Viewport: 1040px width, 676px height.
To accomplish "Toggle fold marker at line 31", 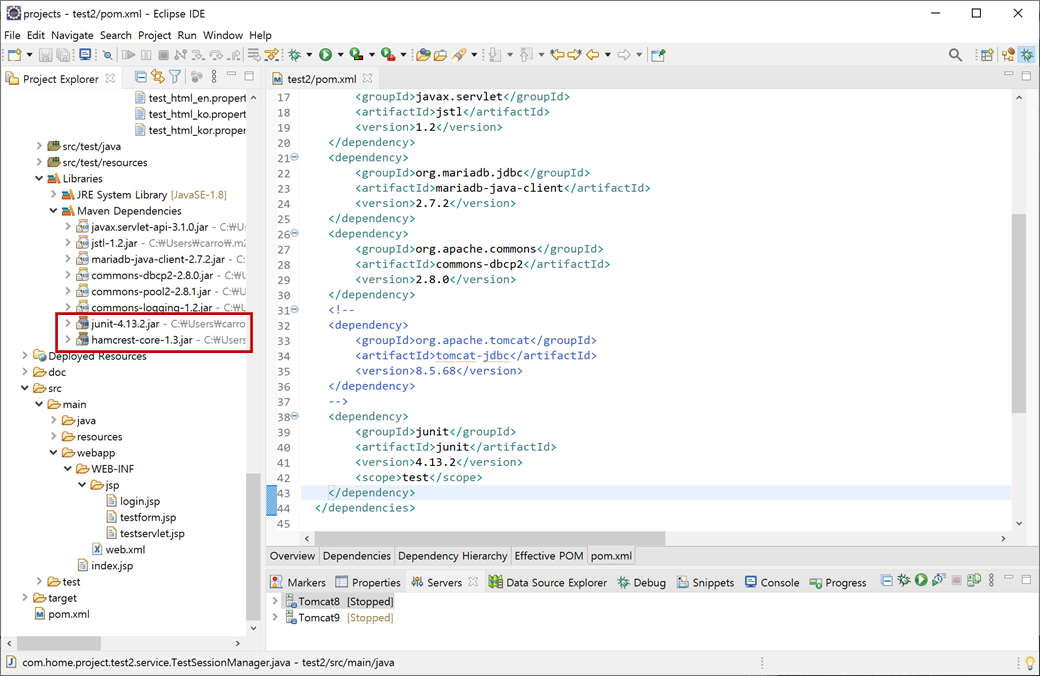I will 294,310.
